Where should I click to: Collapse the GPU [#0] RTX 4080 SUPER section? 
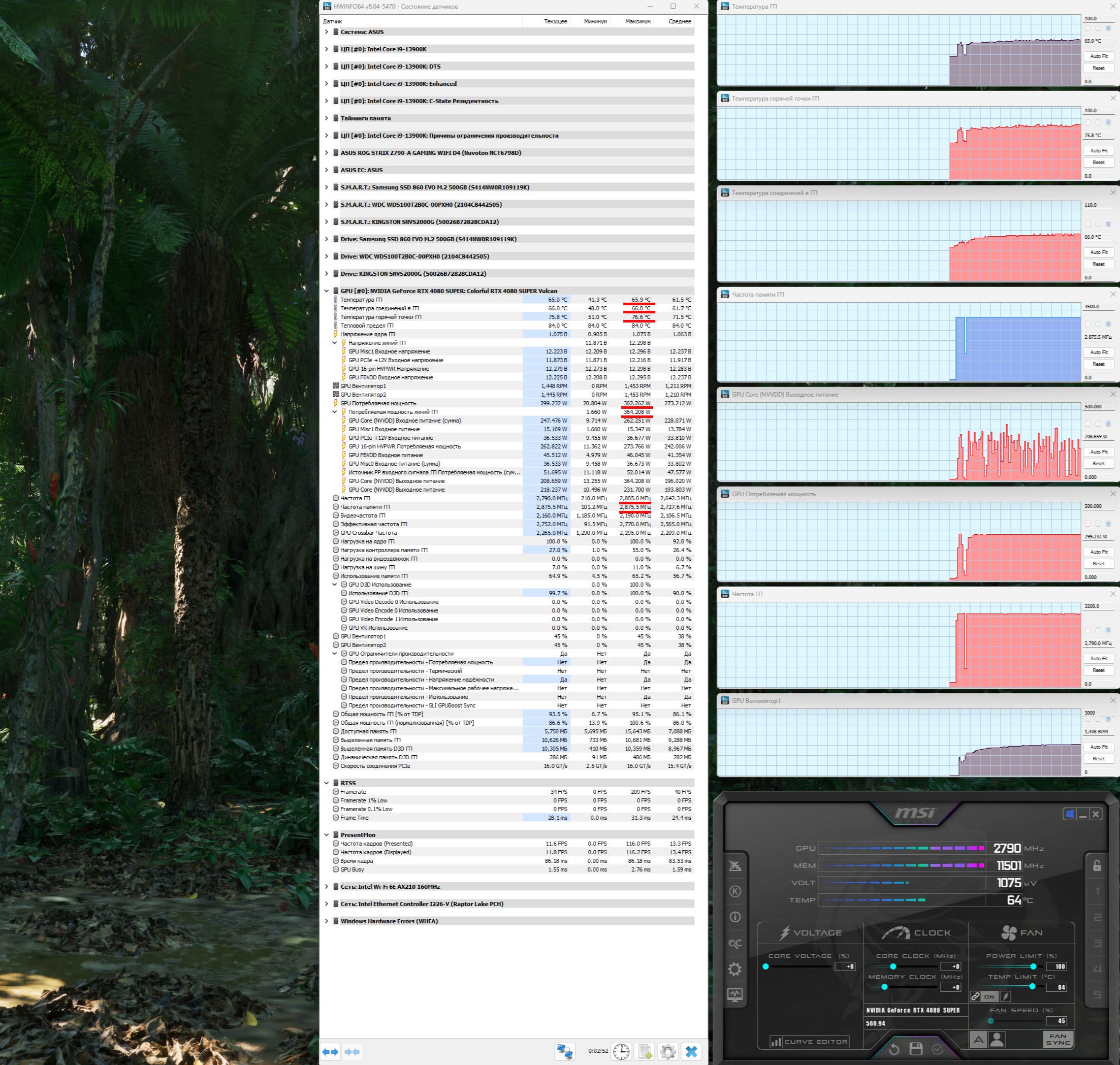click(x=327, y=291)
